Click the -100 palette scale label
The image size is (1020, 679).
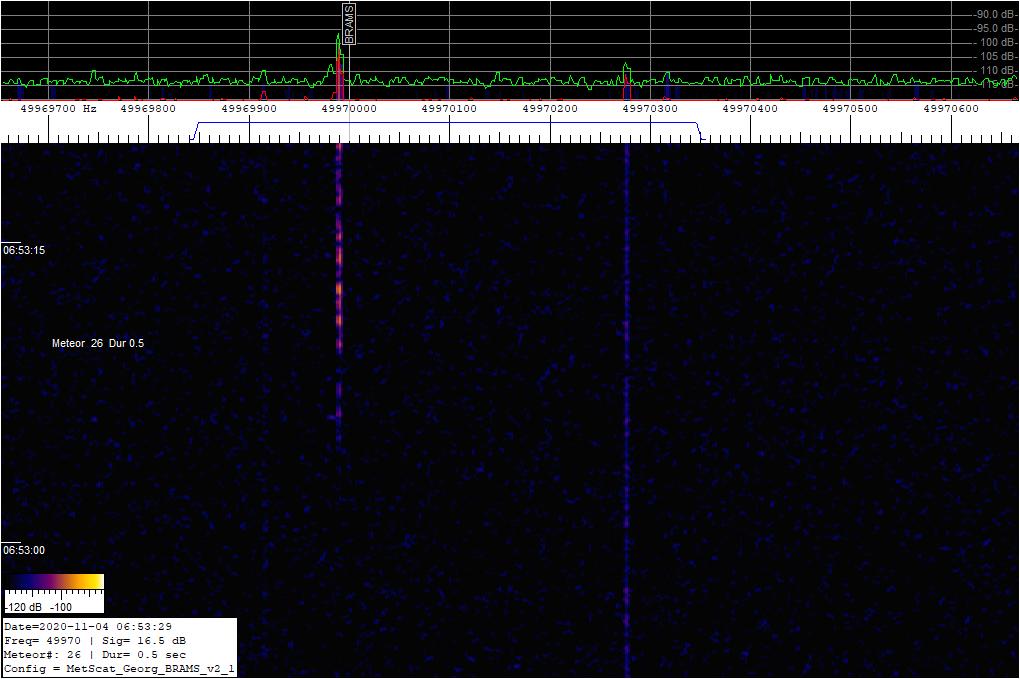(60, 607)
